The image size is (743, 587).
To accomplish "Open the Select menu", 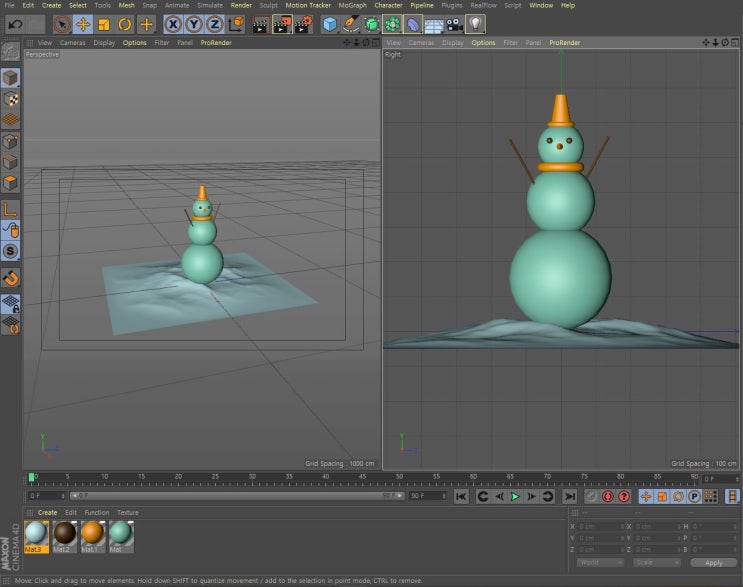I will 78,5.
